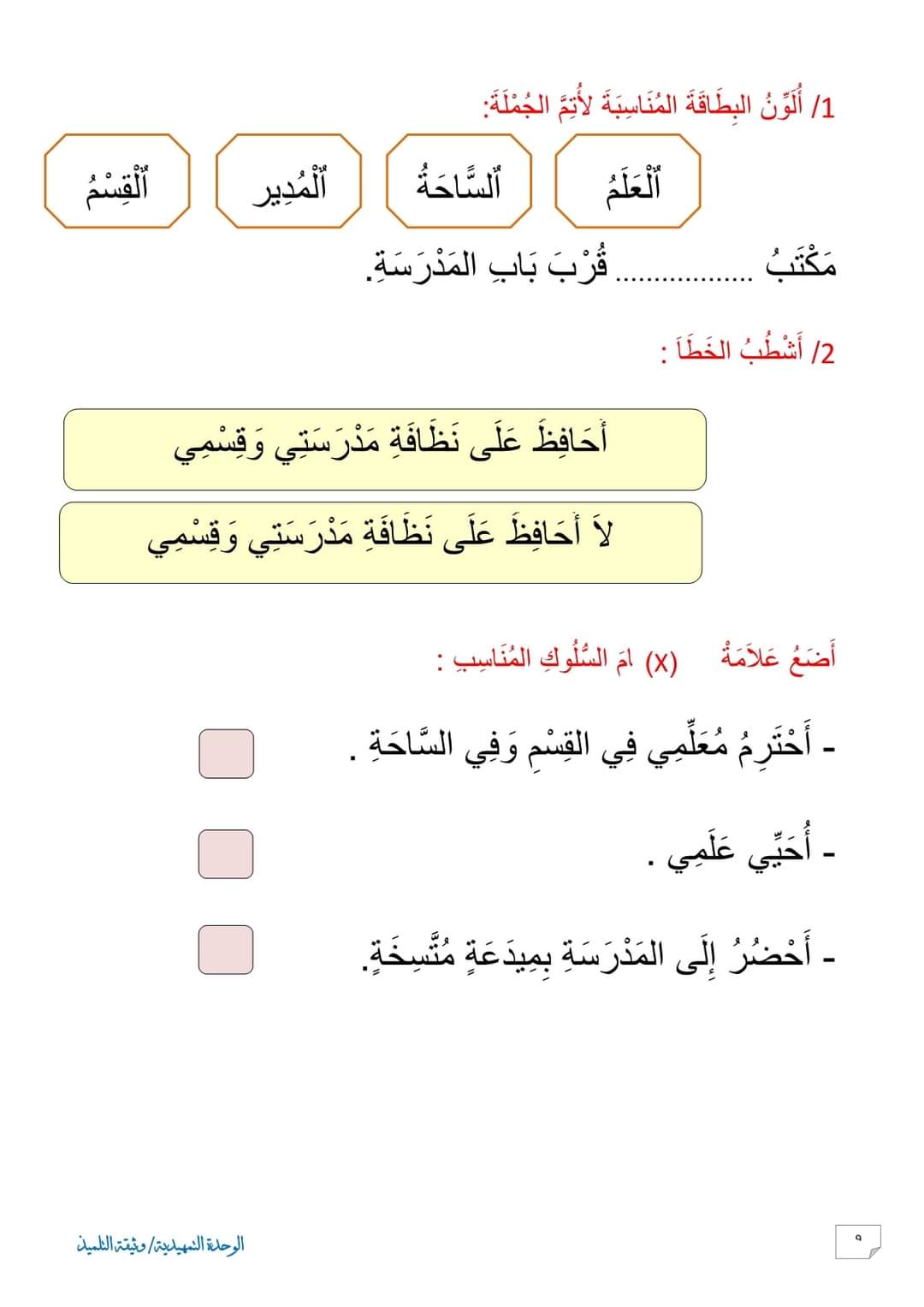This screenshot has height=1307, width=924.
Task: Click the red text أَضَعُ عَلاَمَةً
Action: click(779, 658)
